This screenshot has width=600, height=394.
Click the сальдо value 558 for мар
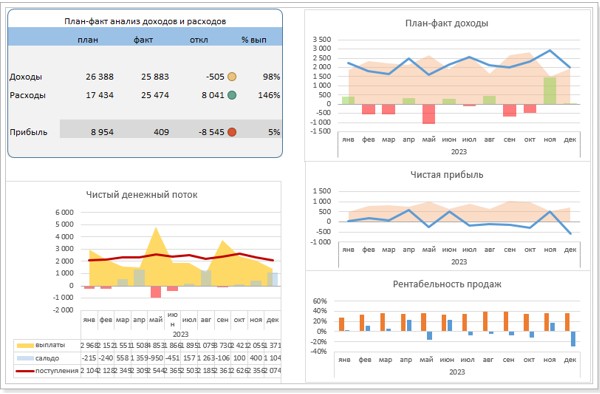point(122,358)
